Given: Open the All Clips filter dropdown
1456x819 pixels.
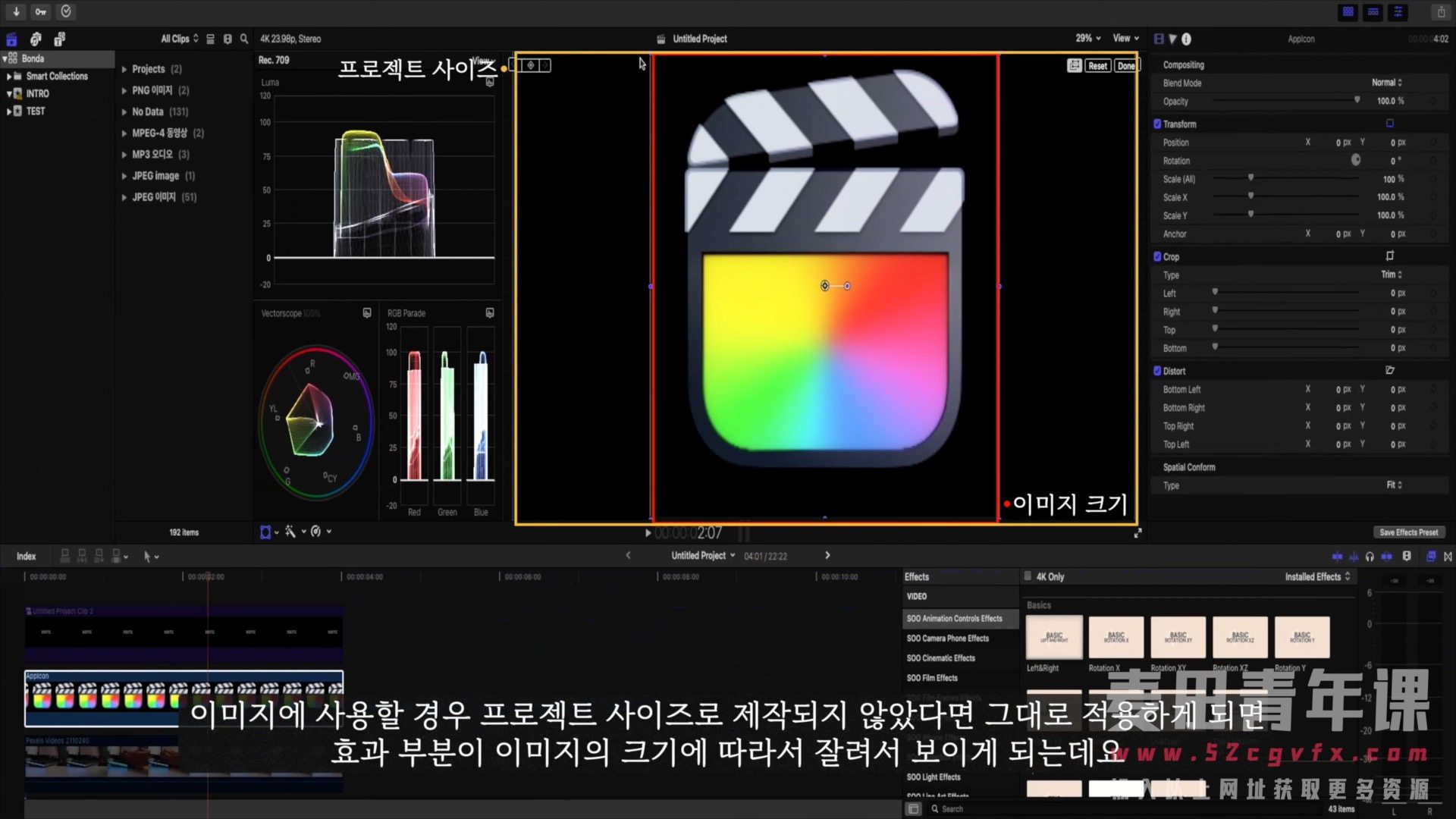Looking at the screenshot, I should click(x=179, y=39).
